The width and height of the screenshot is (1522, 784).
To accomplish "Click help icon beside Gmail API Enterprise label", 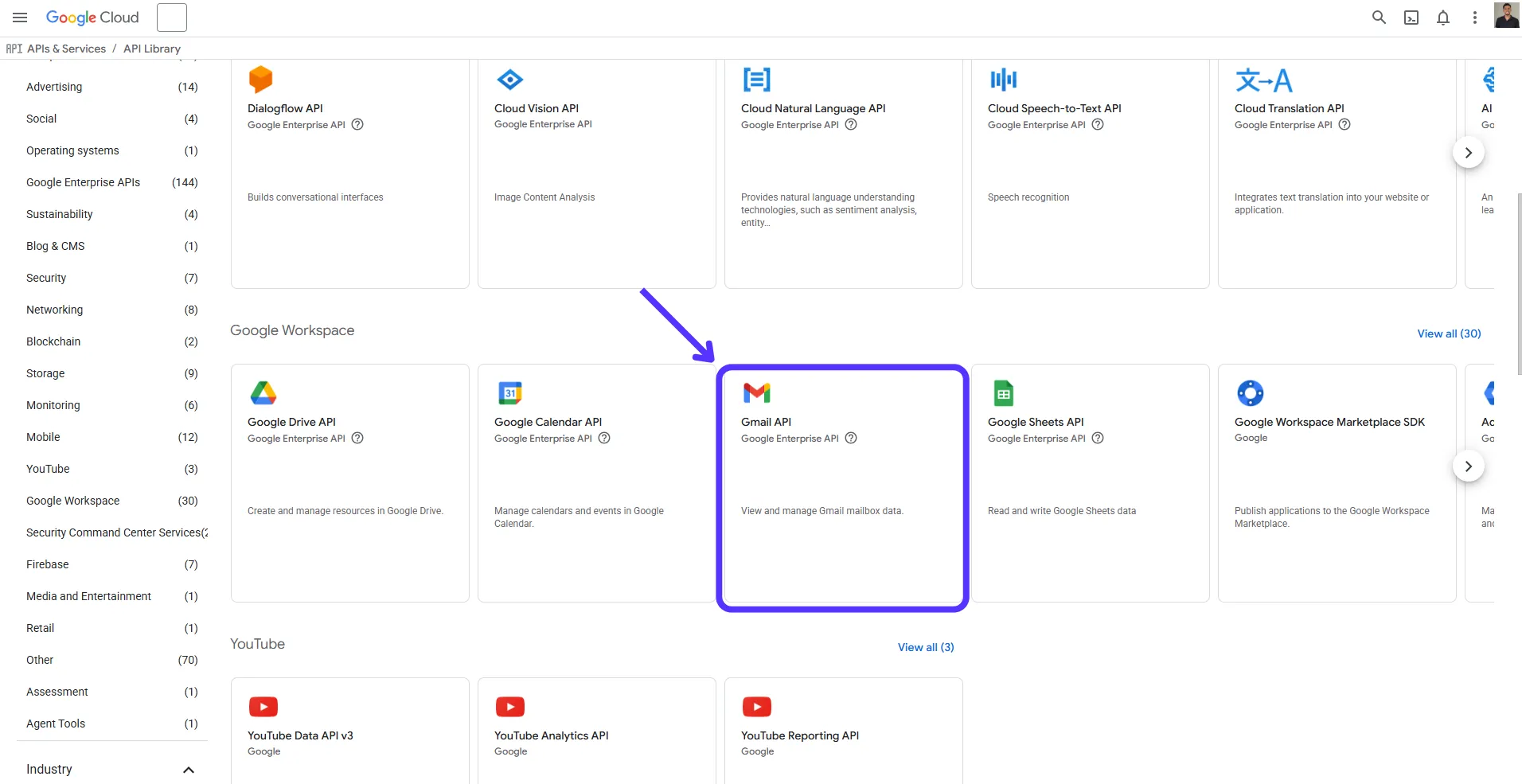I will coord(851,438).
